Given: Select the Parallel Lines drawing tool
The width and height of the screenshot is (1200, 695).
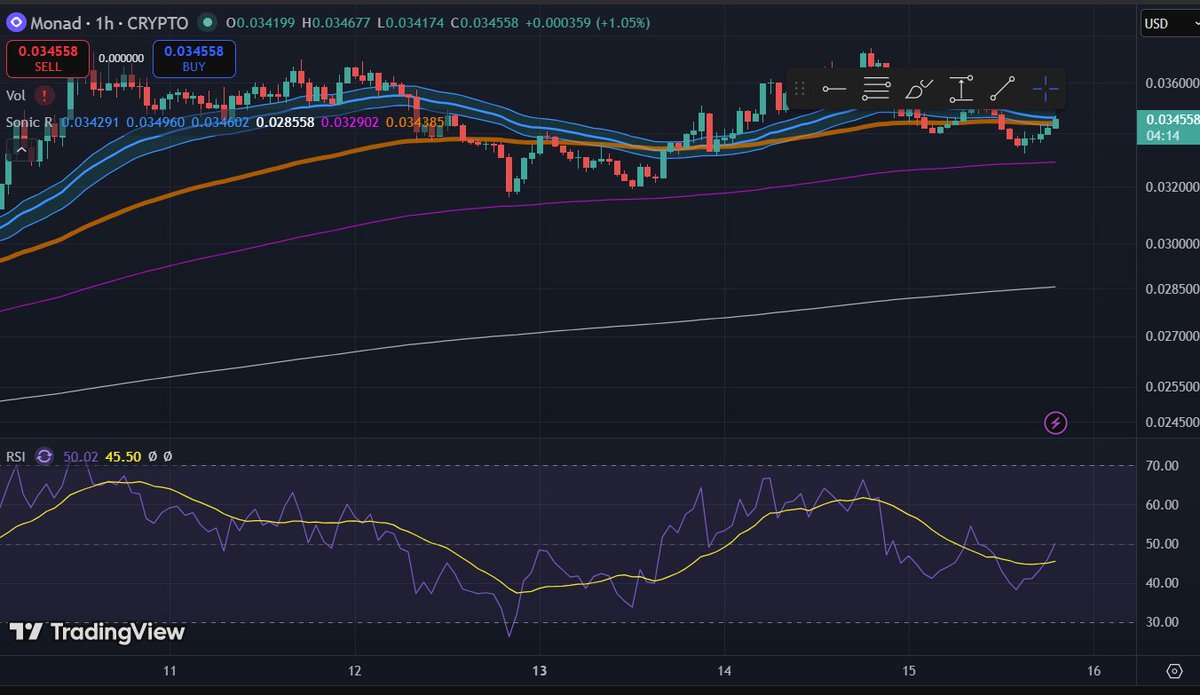Looking at the screenshot, I should (x=876, y=88).
